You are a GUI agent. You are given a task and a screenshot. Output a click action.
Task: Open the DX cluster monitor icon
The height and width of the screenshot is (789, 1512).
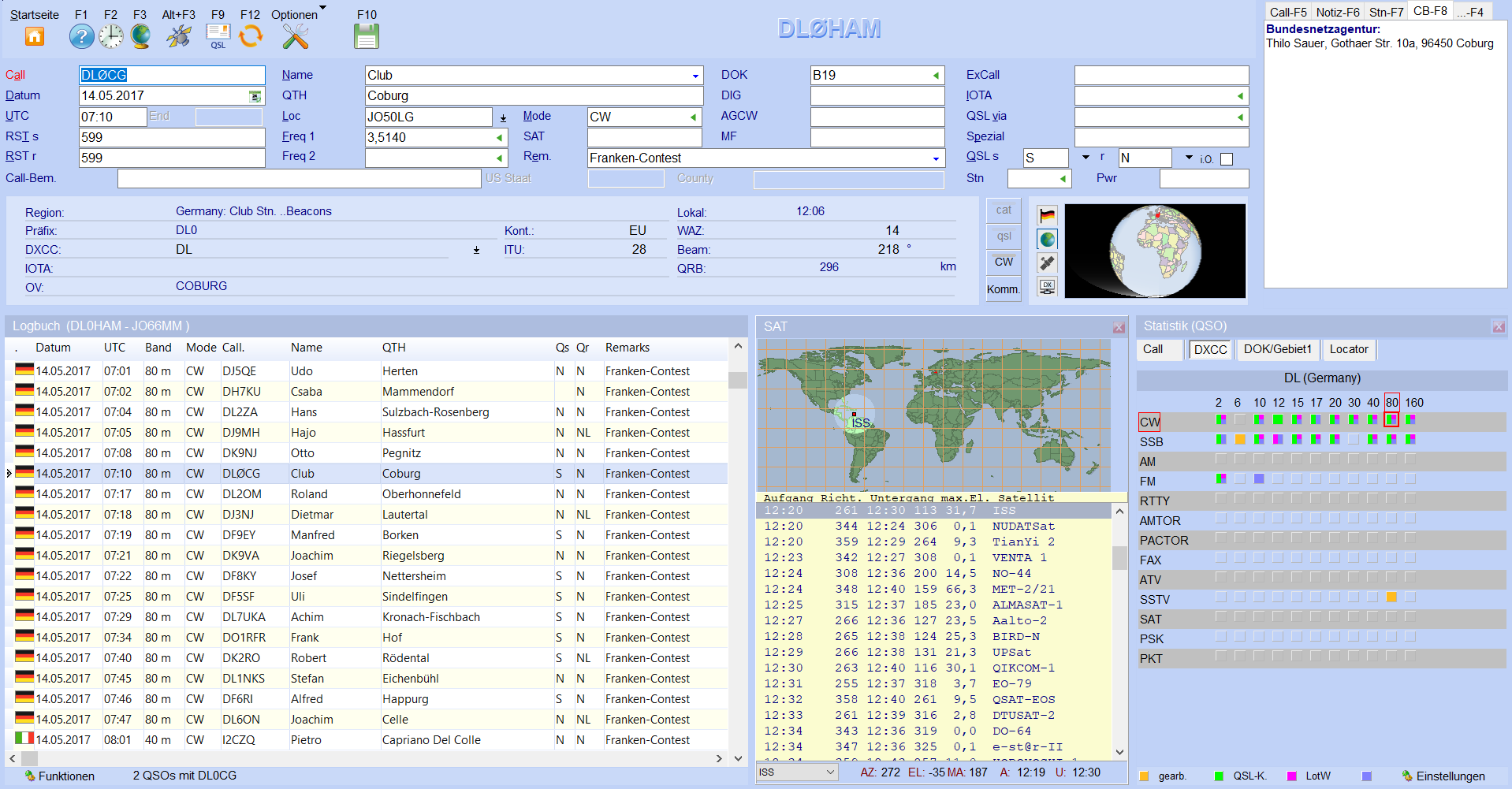tap(1047, 287)
